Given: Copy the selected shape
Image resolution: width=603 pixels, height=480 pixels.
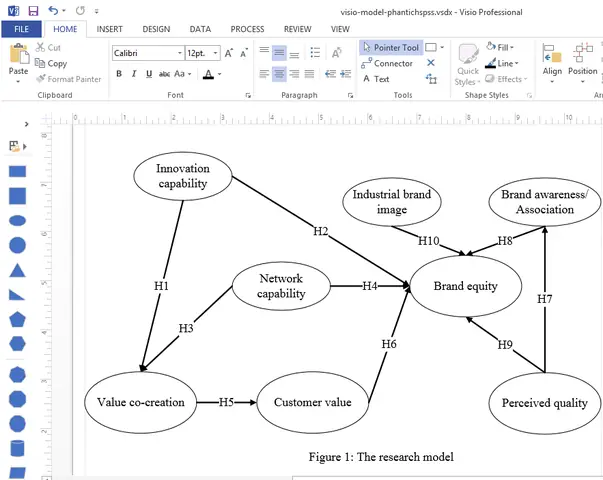Looking at the screenshot, I should 51,63.
